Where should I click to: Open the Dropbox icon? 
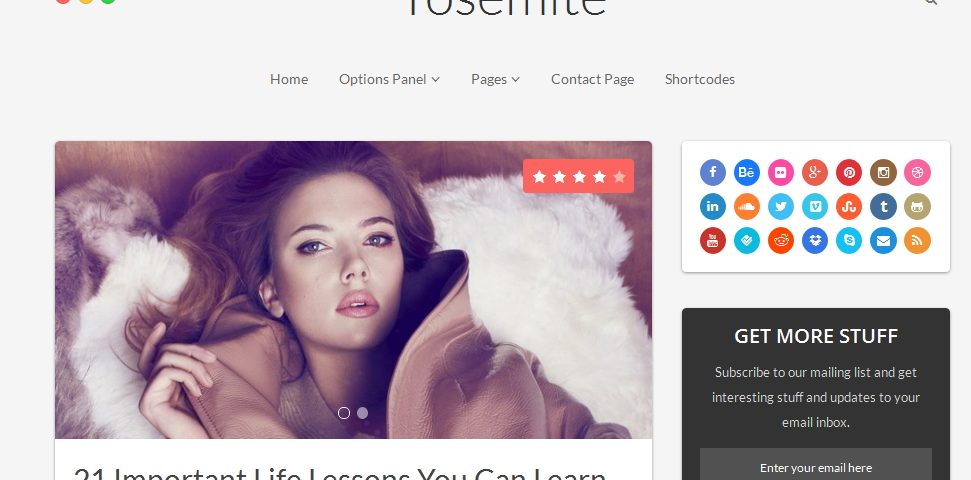(815, 240)
